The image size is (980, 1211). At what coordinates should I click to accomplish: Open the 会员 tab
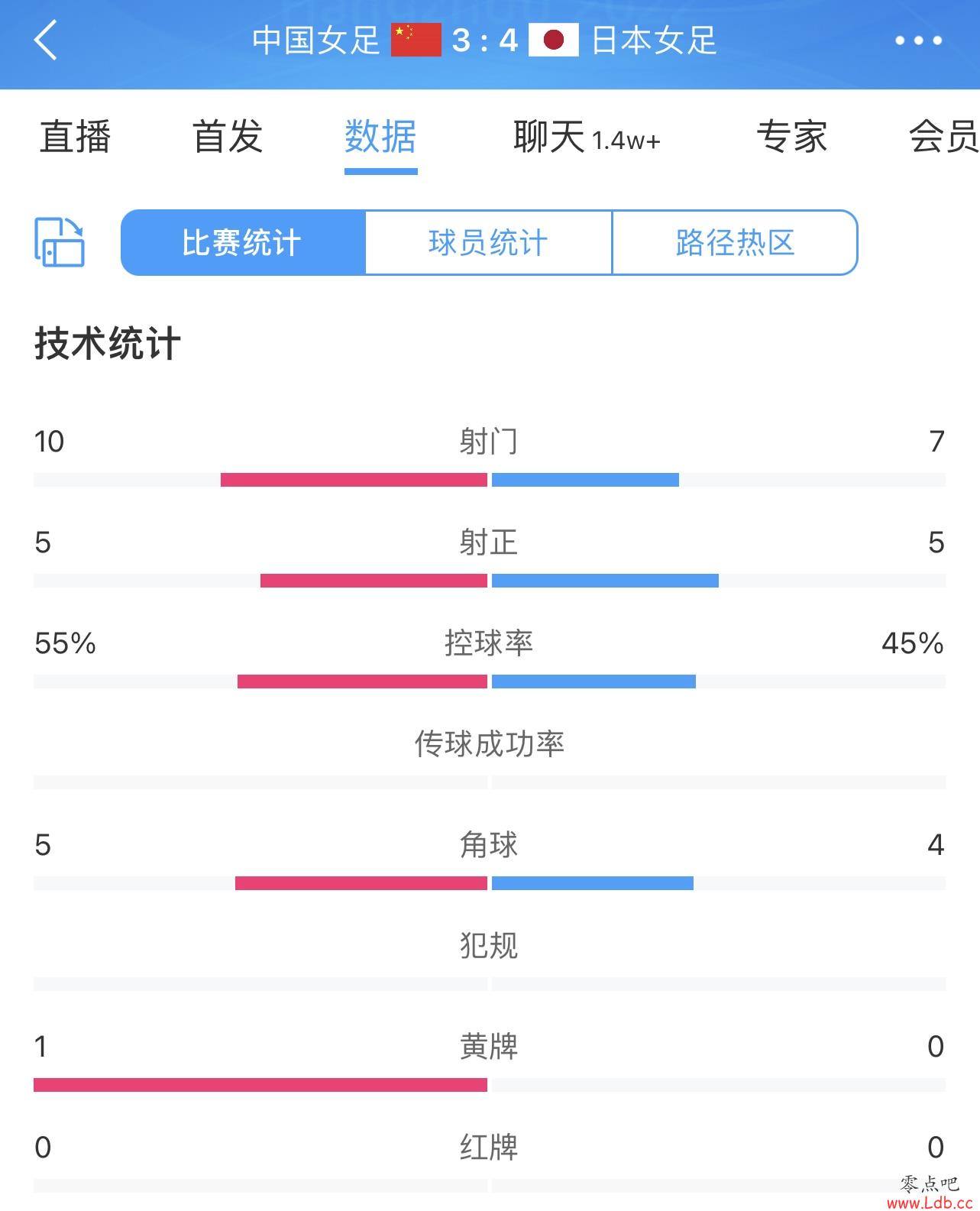944,138
